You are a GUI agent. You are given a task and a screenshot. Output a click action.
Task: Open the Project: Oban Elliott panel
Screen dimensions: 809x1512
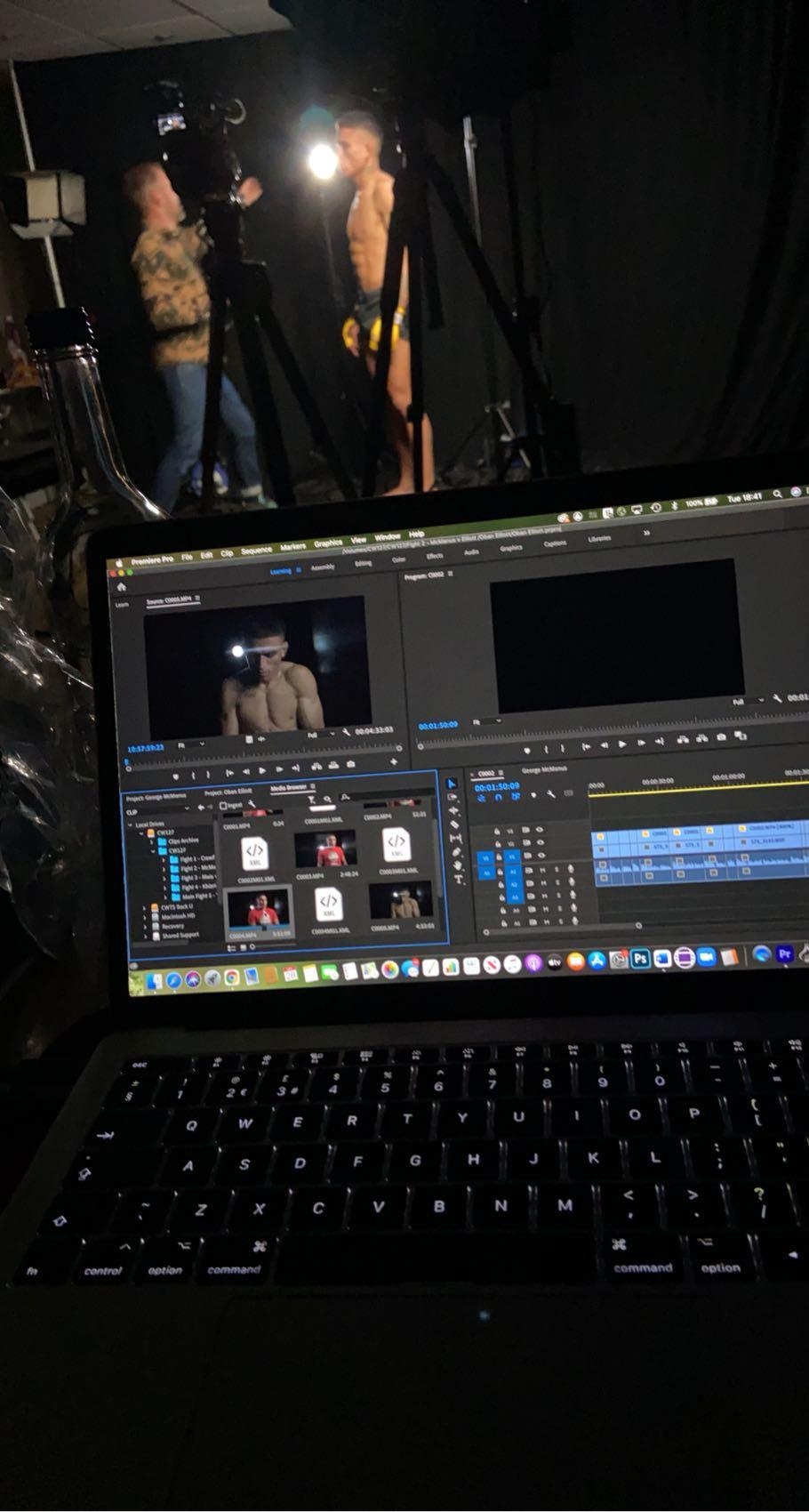[x=228, y=792]
